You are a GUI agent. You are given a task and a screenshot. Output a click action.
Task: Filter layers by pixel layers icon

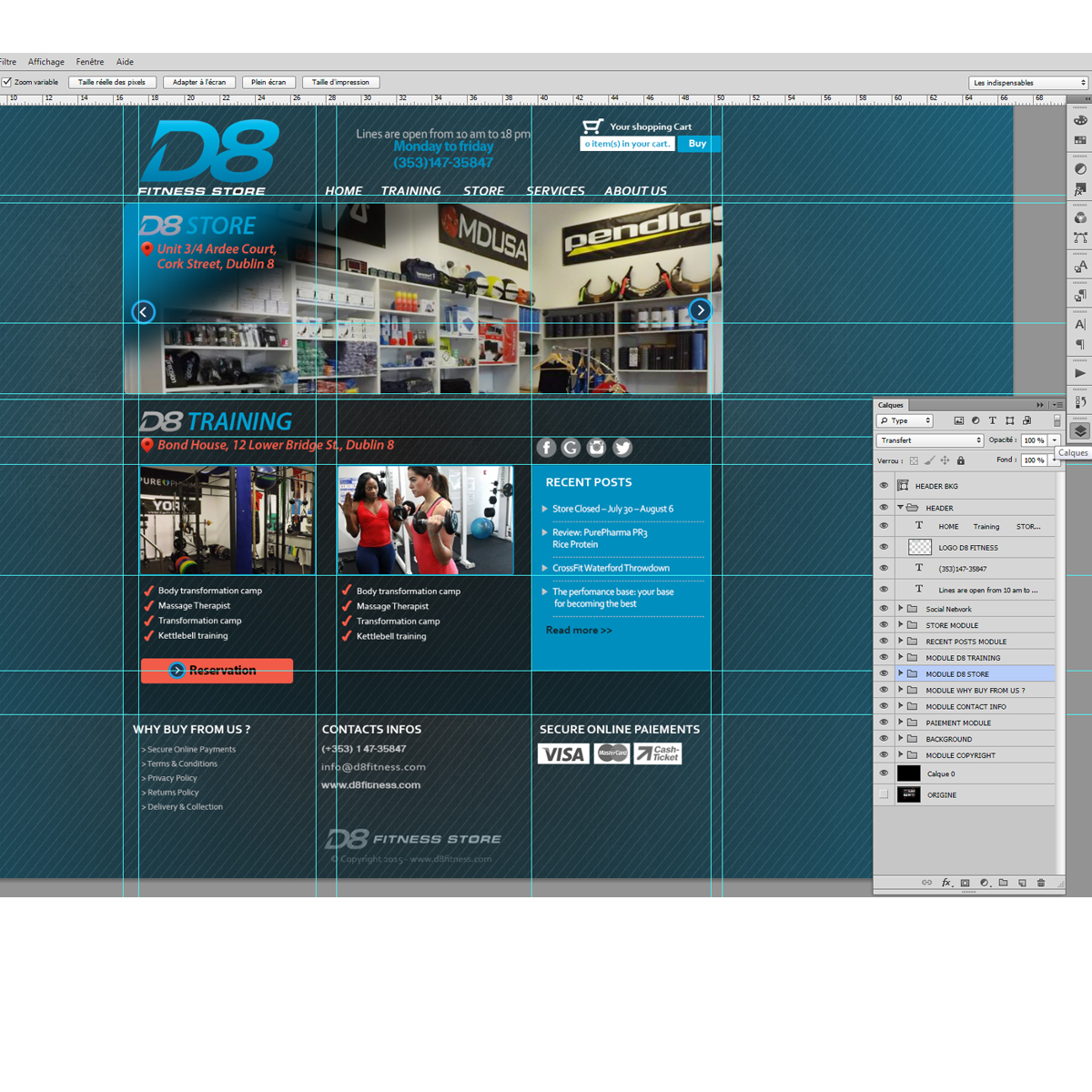958,420
